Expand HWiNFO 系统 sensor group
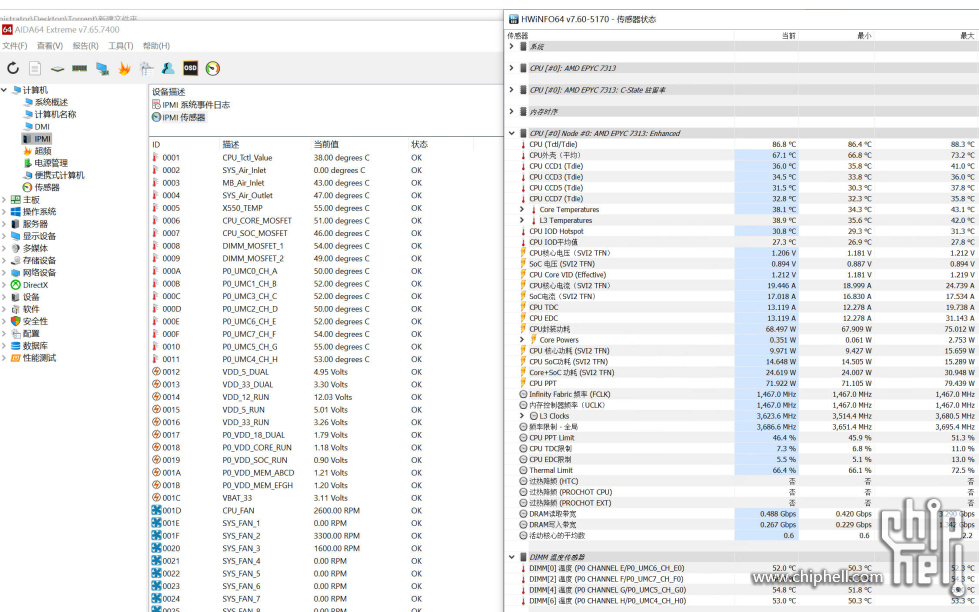Viewport: 979px width, 612px height. 511,46
